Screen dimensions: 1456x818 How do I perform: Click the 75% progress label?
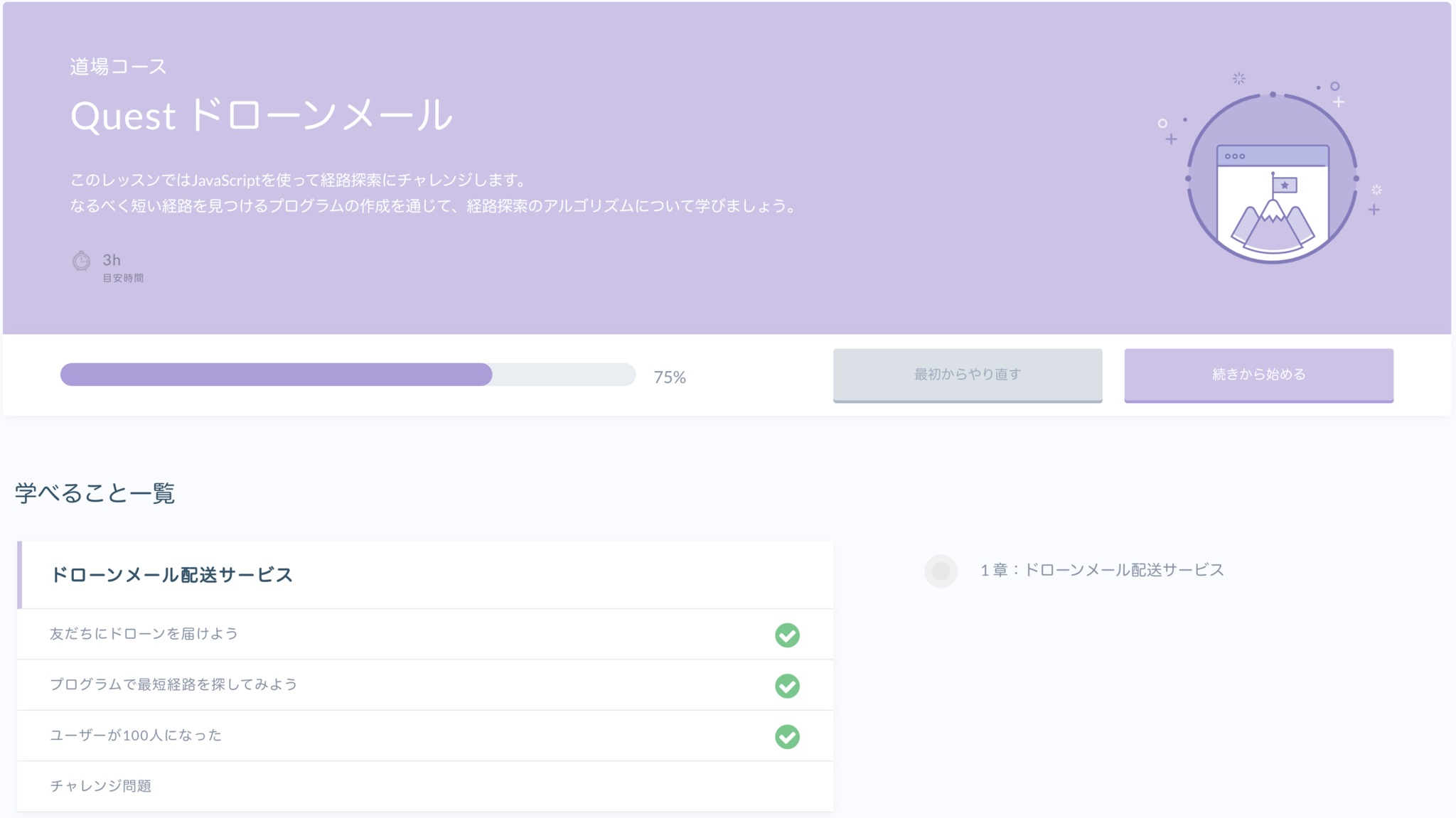point(670,377)
